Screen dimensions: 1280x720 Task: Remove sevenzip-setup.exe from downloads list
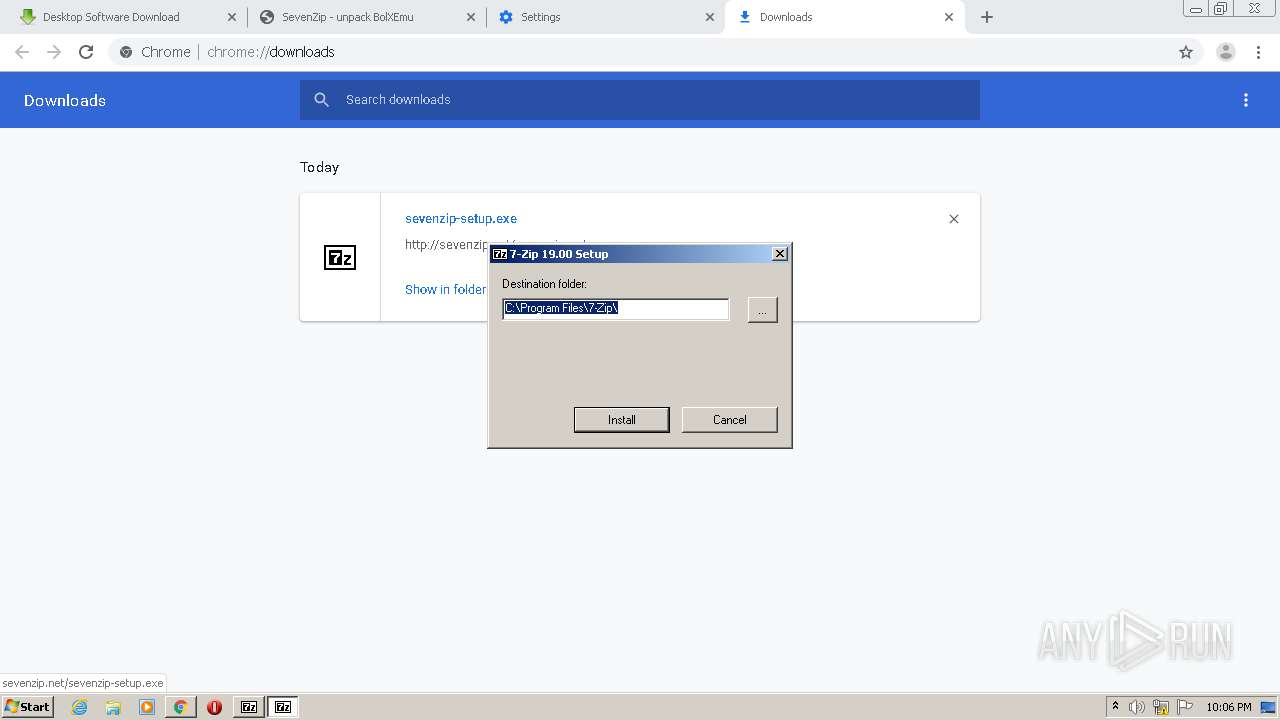954,219
